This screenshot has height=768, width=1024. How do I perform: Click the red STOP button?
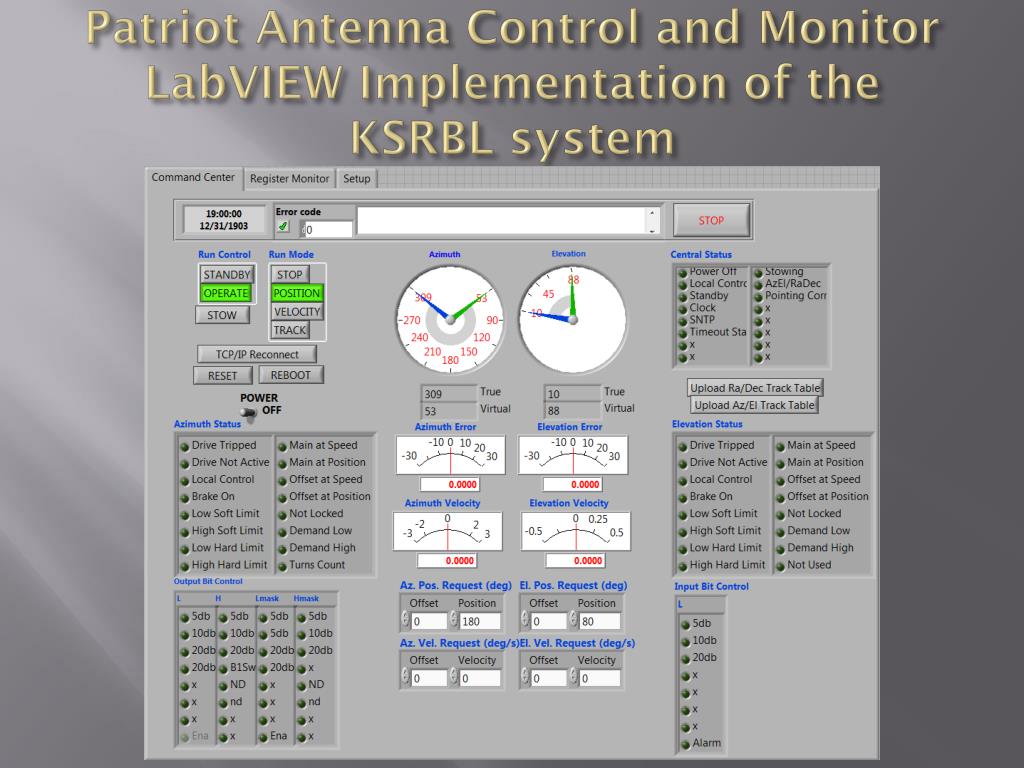coord(711,220)
